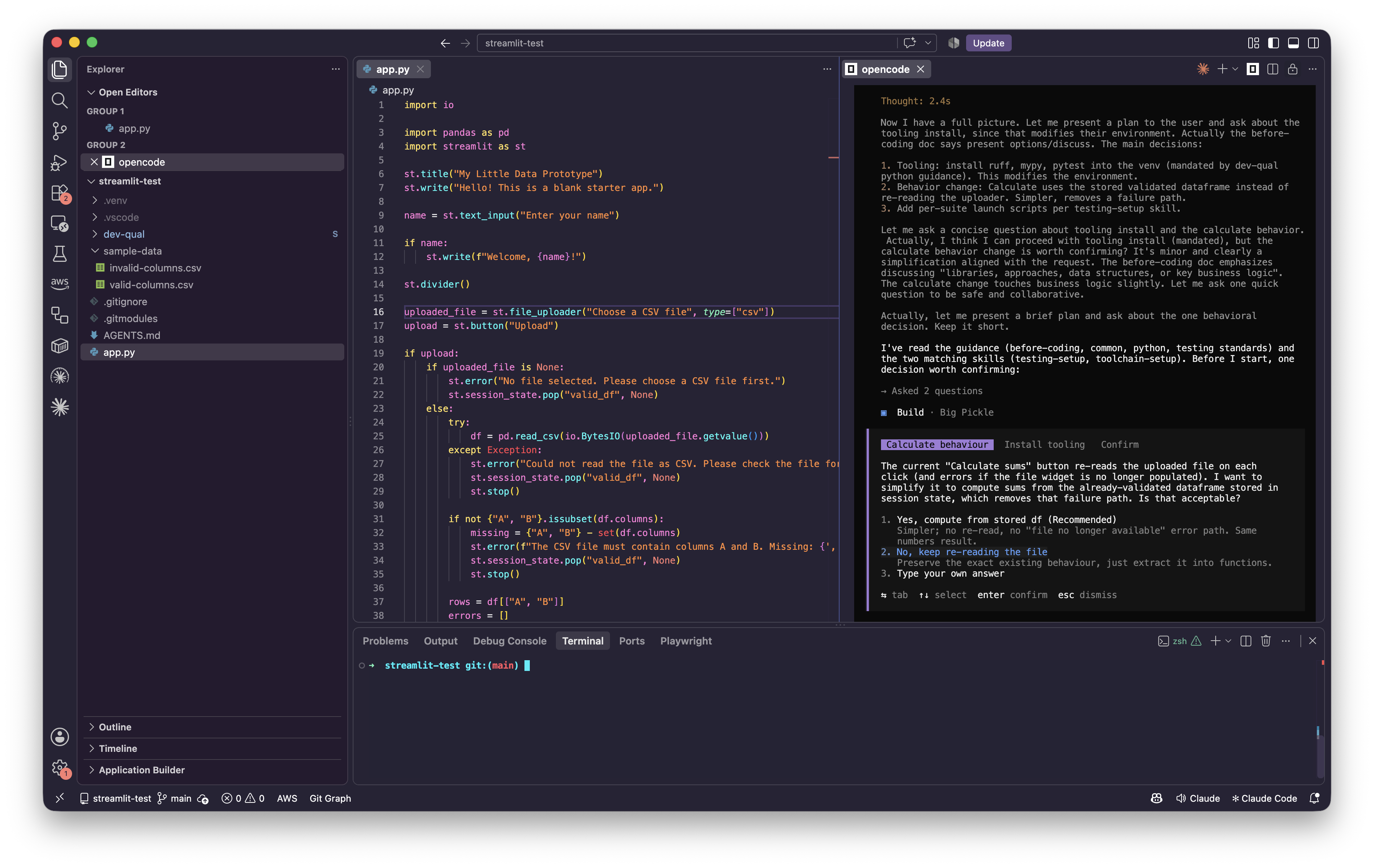Close the bottom panel
The height and width of the screenshot is (868, 1374).
coord(1312,641)
